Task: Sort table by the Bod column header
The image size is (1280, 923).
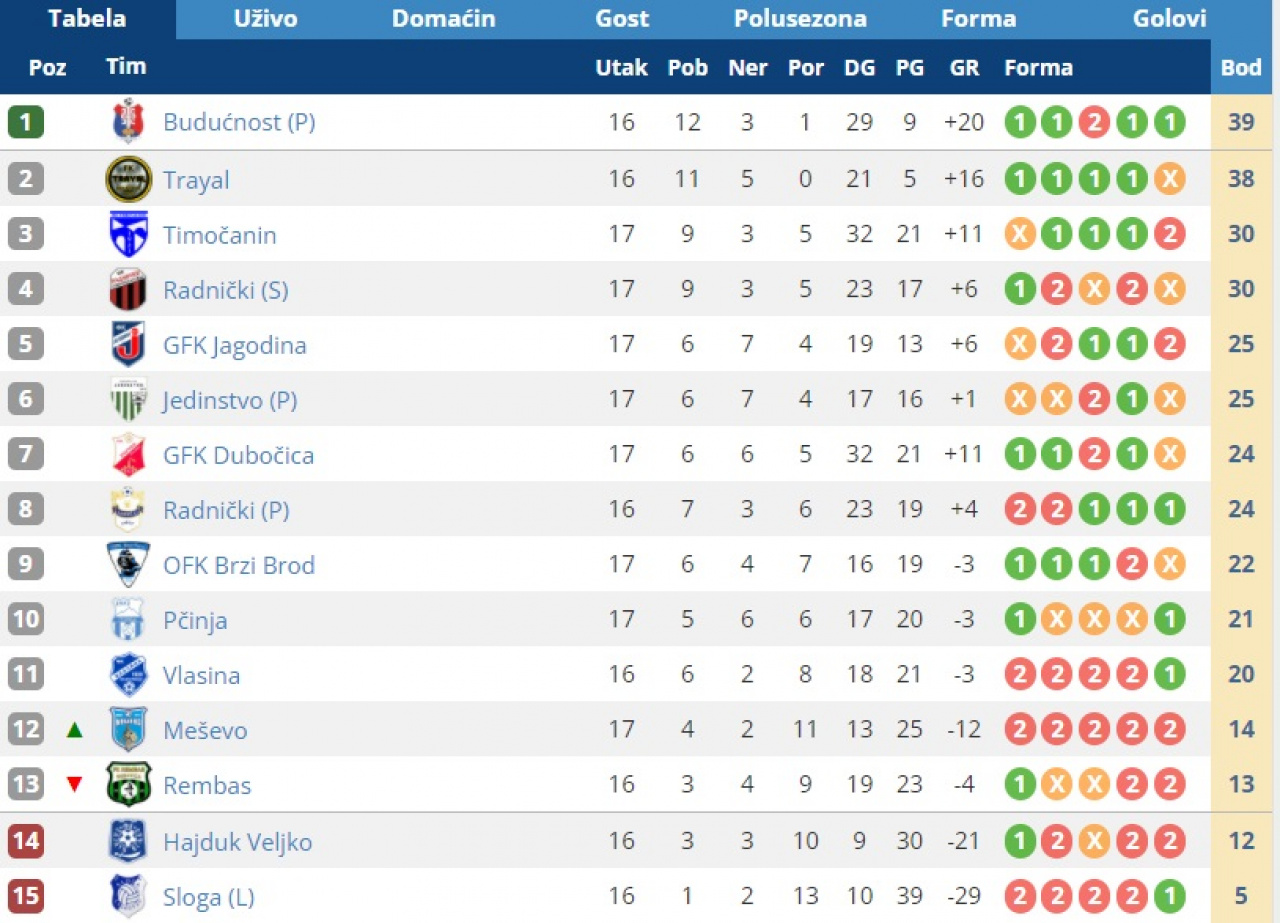Action: [x=1241, y=68]
